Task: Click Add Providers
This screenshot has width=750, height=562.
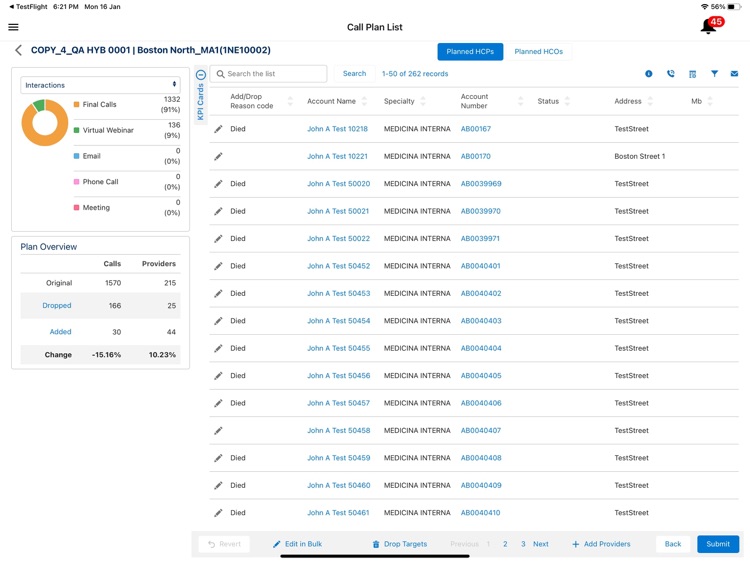Action: (x=601, y=544)
